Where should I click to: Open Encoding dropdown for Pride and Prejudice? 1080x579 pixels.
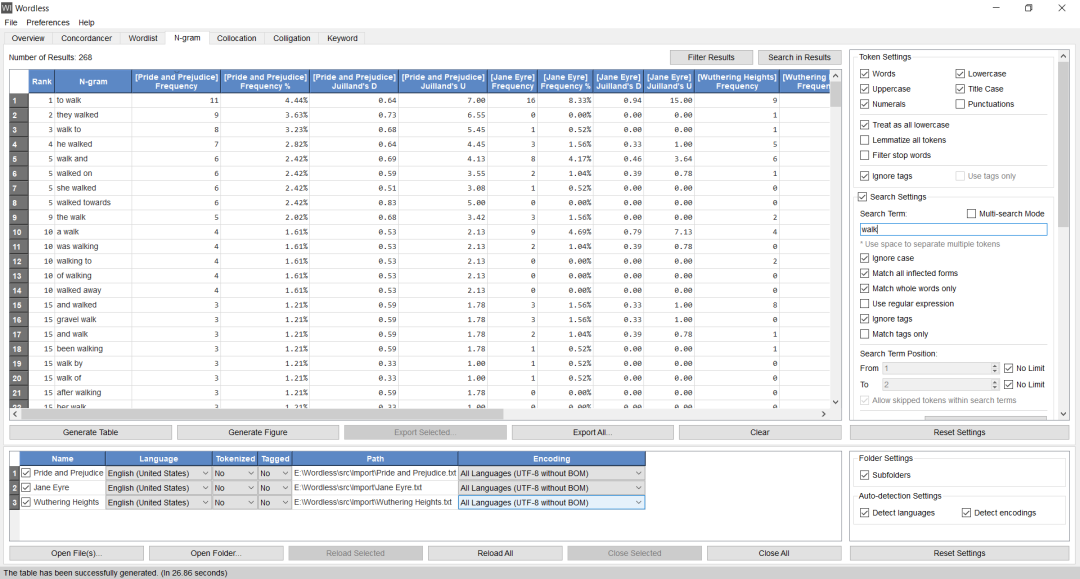[x=552, y=474]
